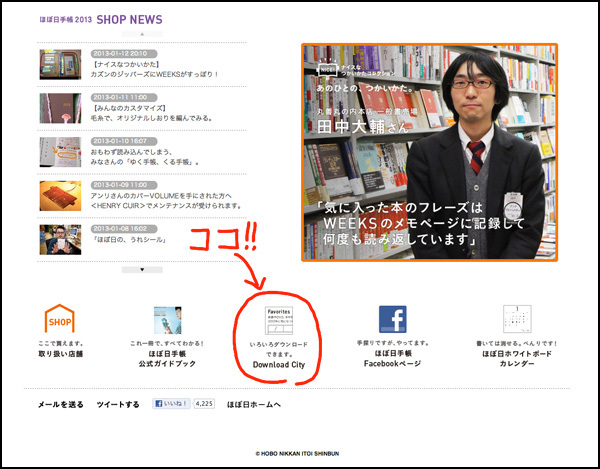Go to ほぼ日ホームへ link

click(254, 405)
